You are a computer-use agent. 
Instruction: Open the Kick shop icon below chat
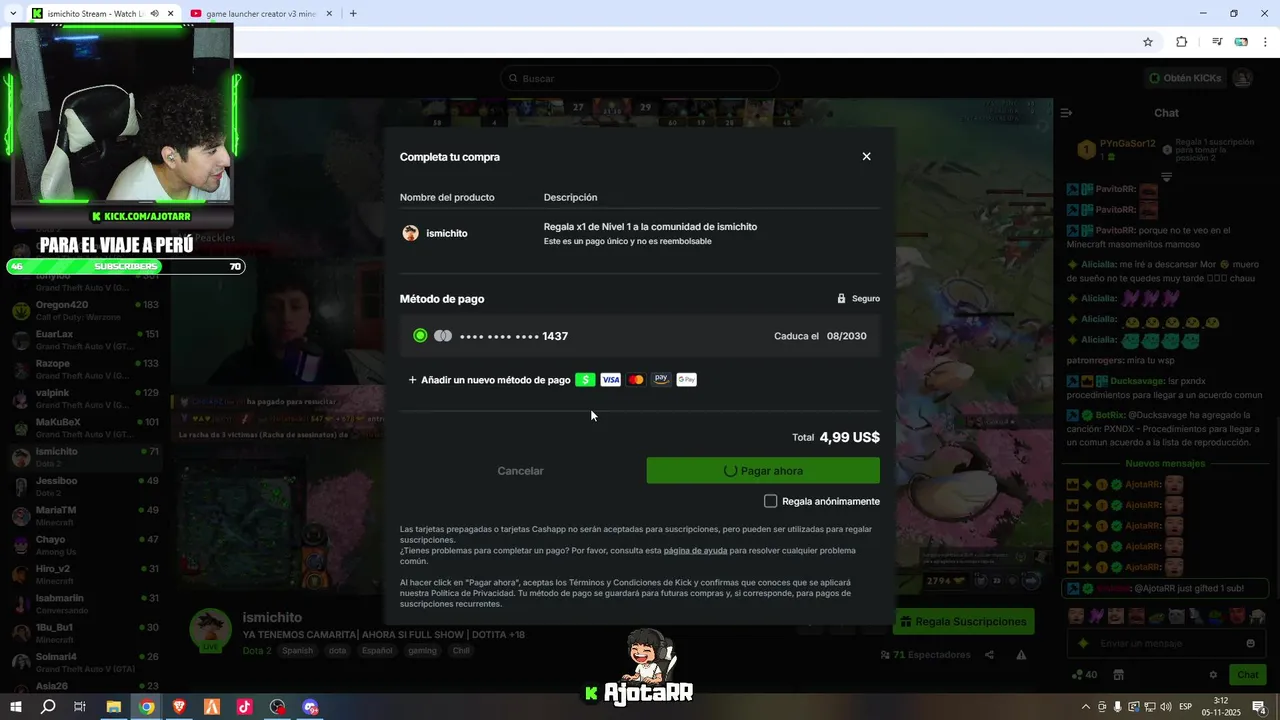click(x=1119, y=675)
